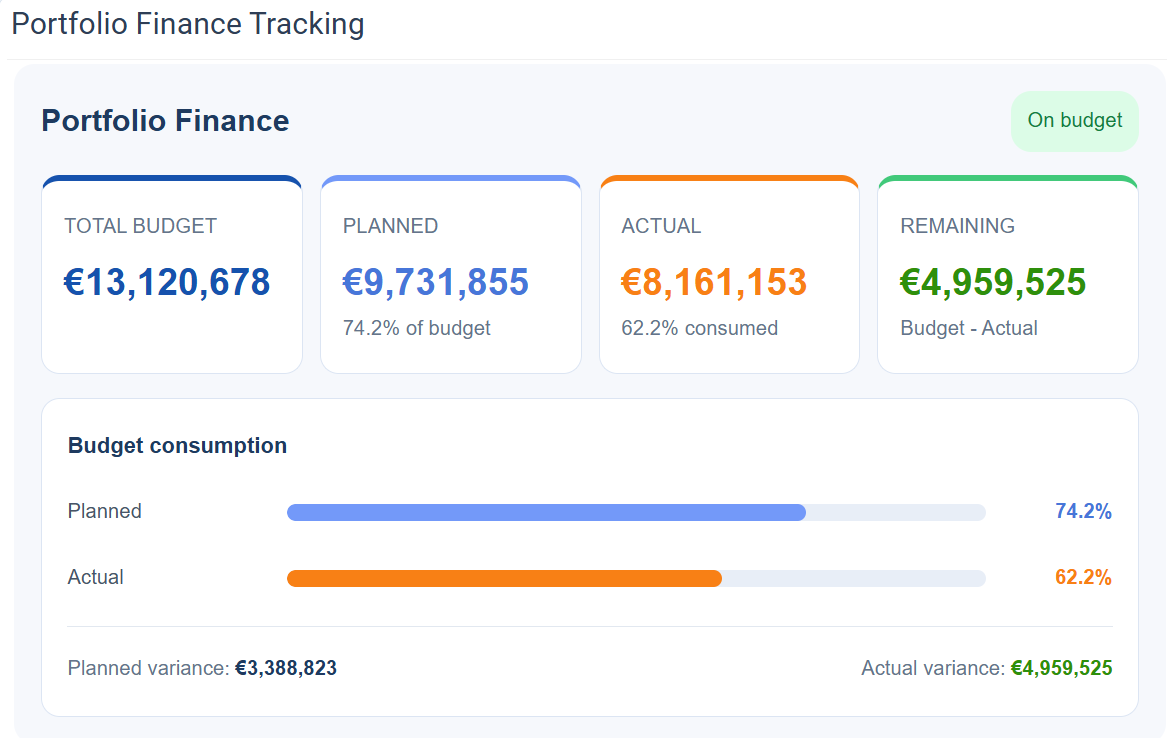
Task: Click the On budget status badge
Action: (x=1074, y=121)
